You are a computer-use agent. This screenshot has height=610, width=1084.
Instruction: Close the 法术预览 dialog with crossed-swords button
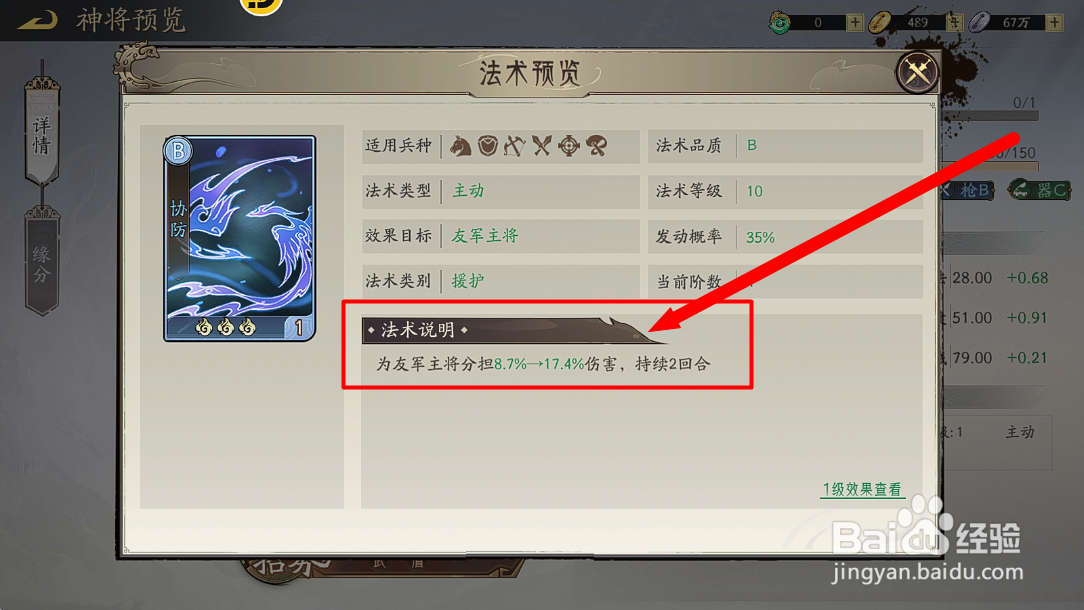pos(917,72)
